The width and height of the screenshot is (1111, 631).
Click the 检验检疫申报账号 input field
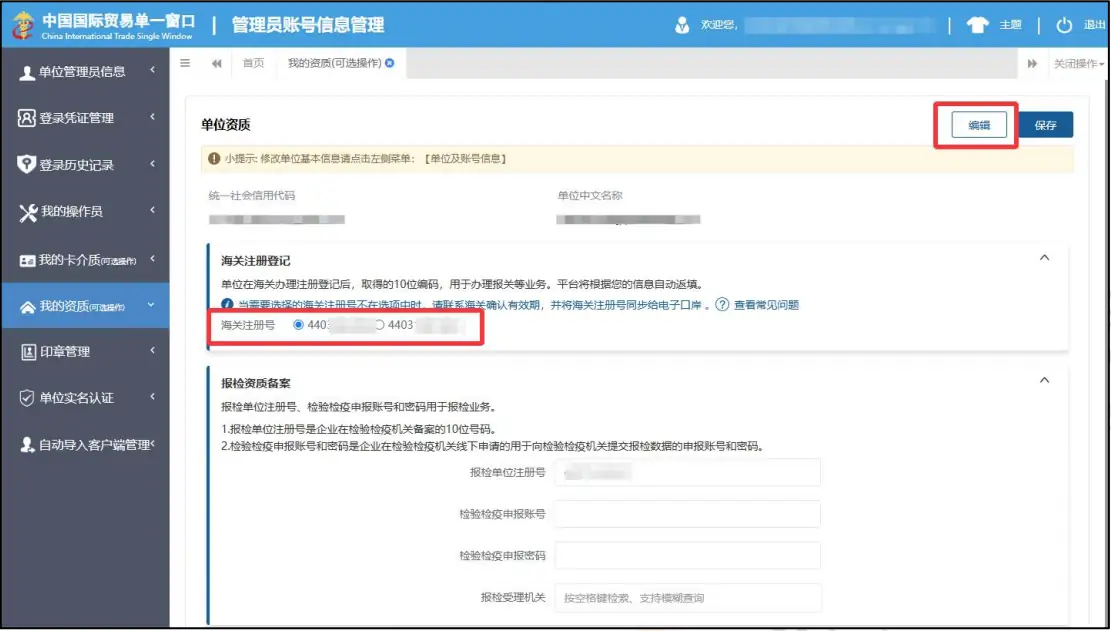[687, 514]
